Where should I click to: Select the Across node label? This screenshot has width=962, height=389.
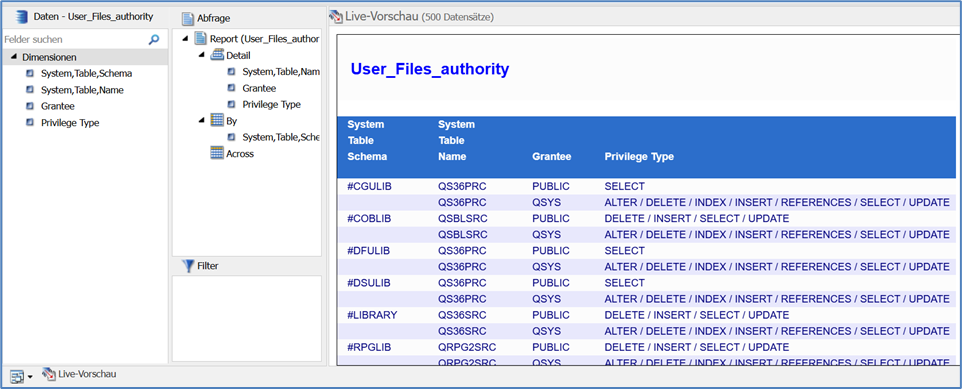240,153
